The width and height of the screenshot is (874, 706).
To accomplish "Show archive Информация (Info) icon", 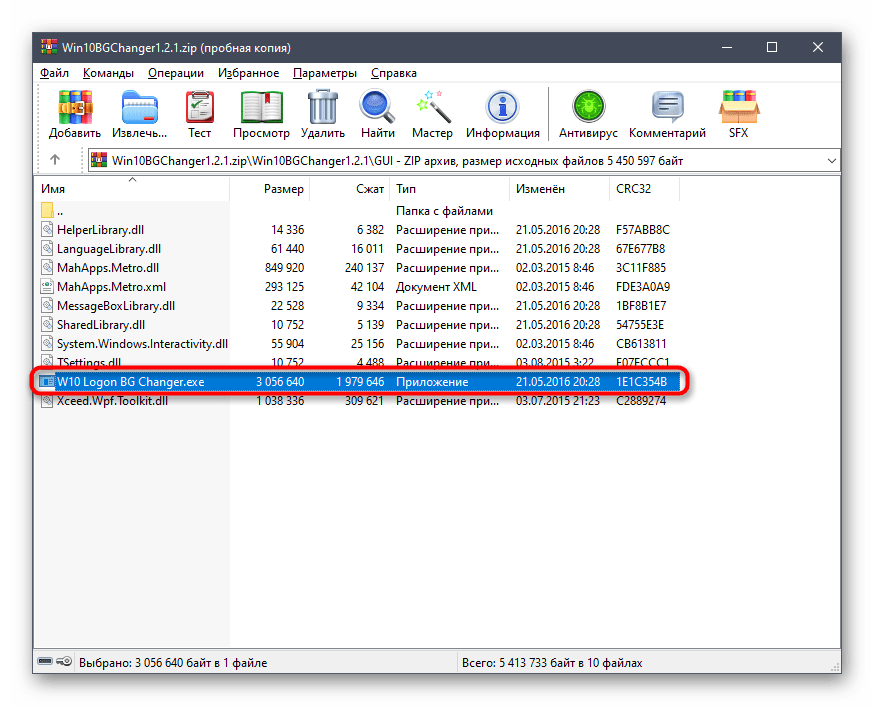I will [502, 115].
